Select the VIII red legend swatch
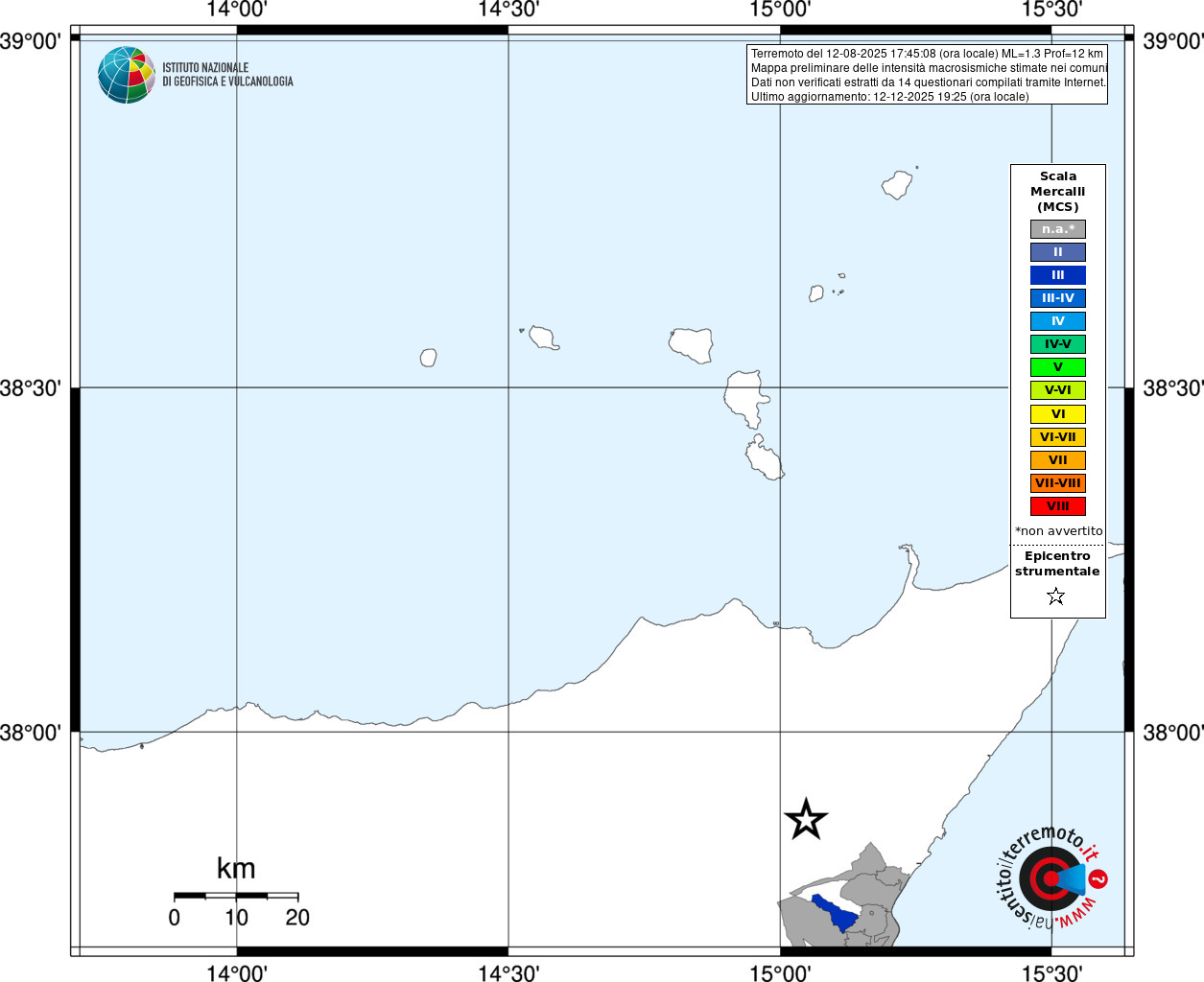The image size is (1204, 982). click(1058, 506)
